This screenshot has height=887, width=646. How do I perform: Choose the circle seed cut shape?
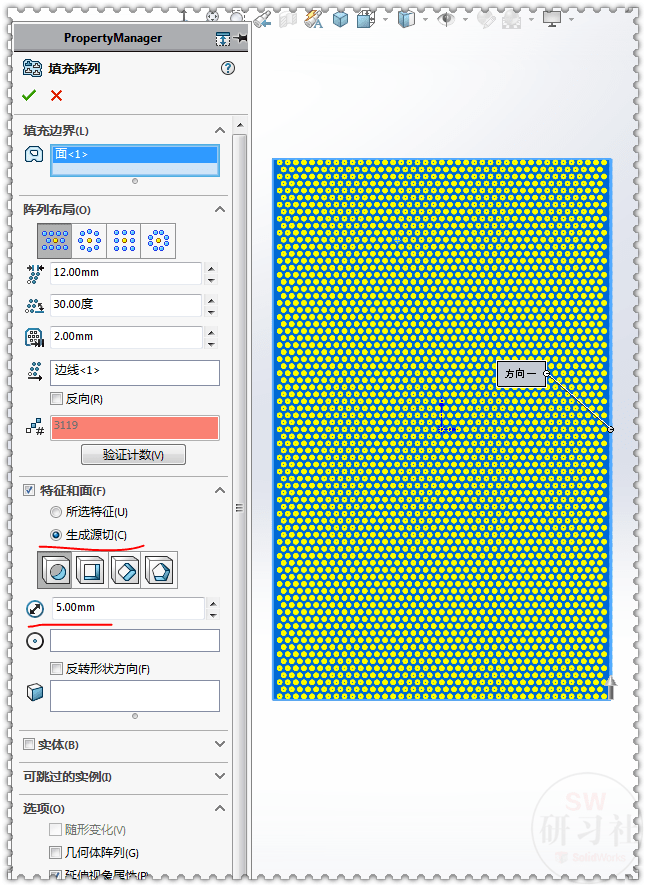point(55,570)
